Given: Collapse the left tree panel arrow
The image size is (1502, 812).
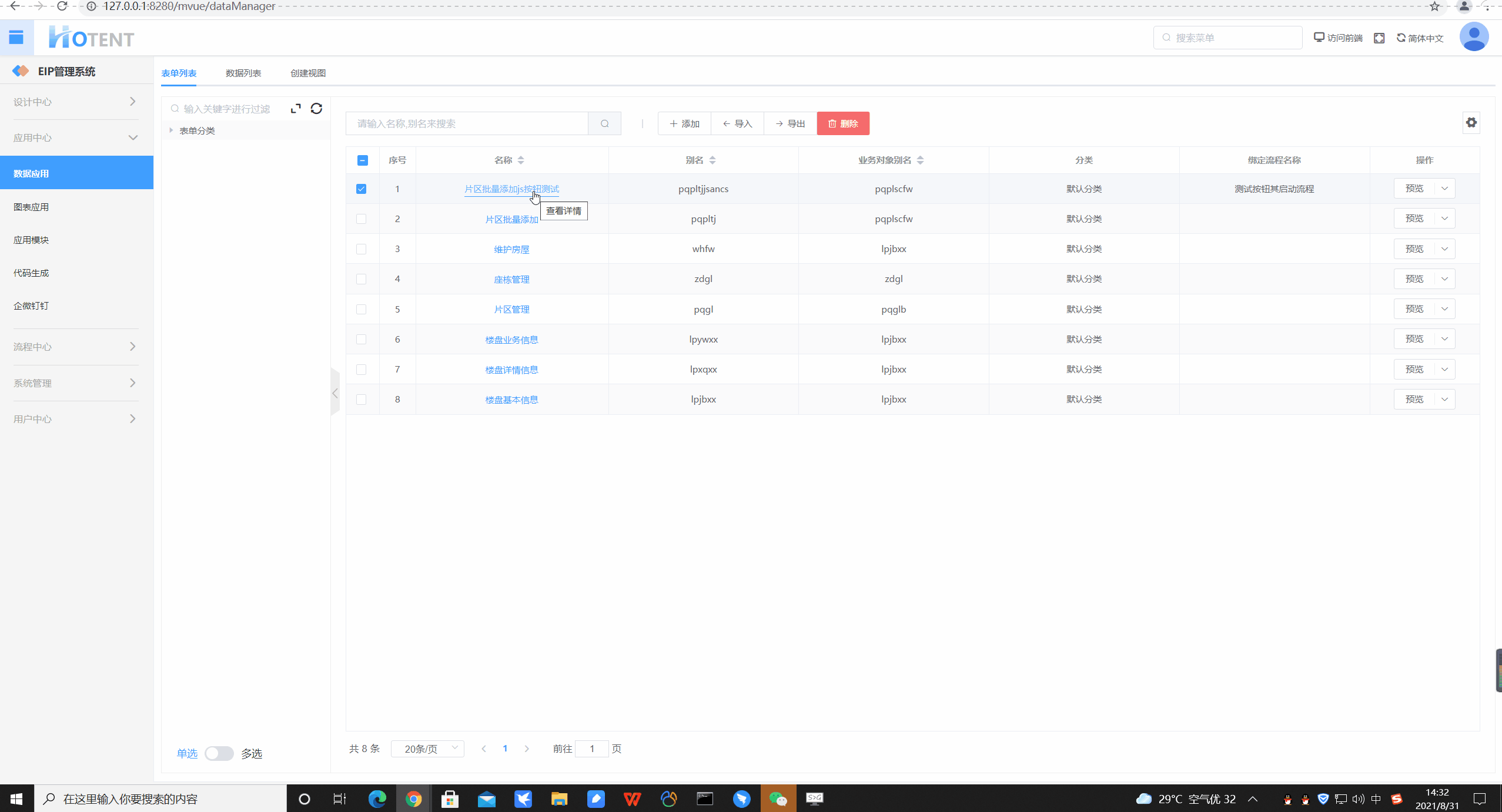Looking at the screenshot, I should (x=335, y=392).
